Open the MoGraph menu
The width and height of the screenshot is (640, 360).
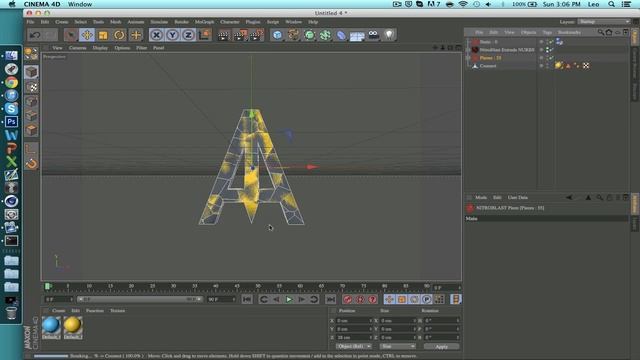point(204,22)
